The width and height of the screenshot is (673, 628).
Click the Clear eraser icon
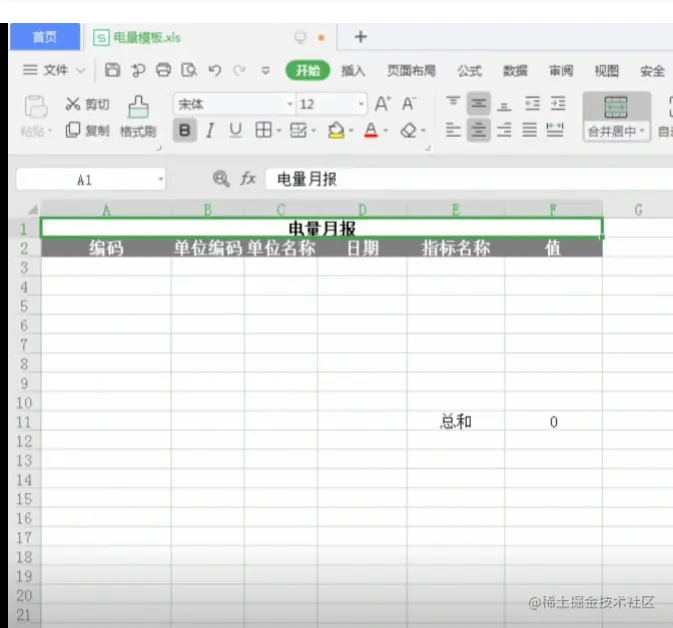coord(408,130)
